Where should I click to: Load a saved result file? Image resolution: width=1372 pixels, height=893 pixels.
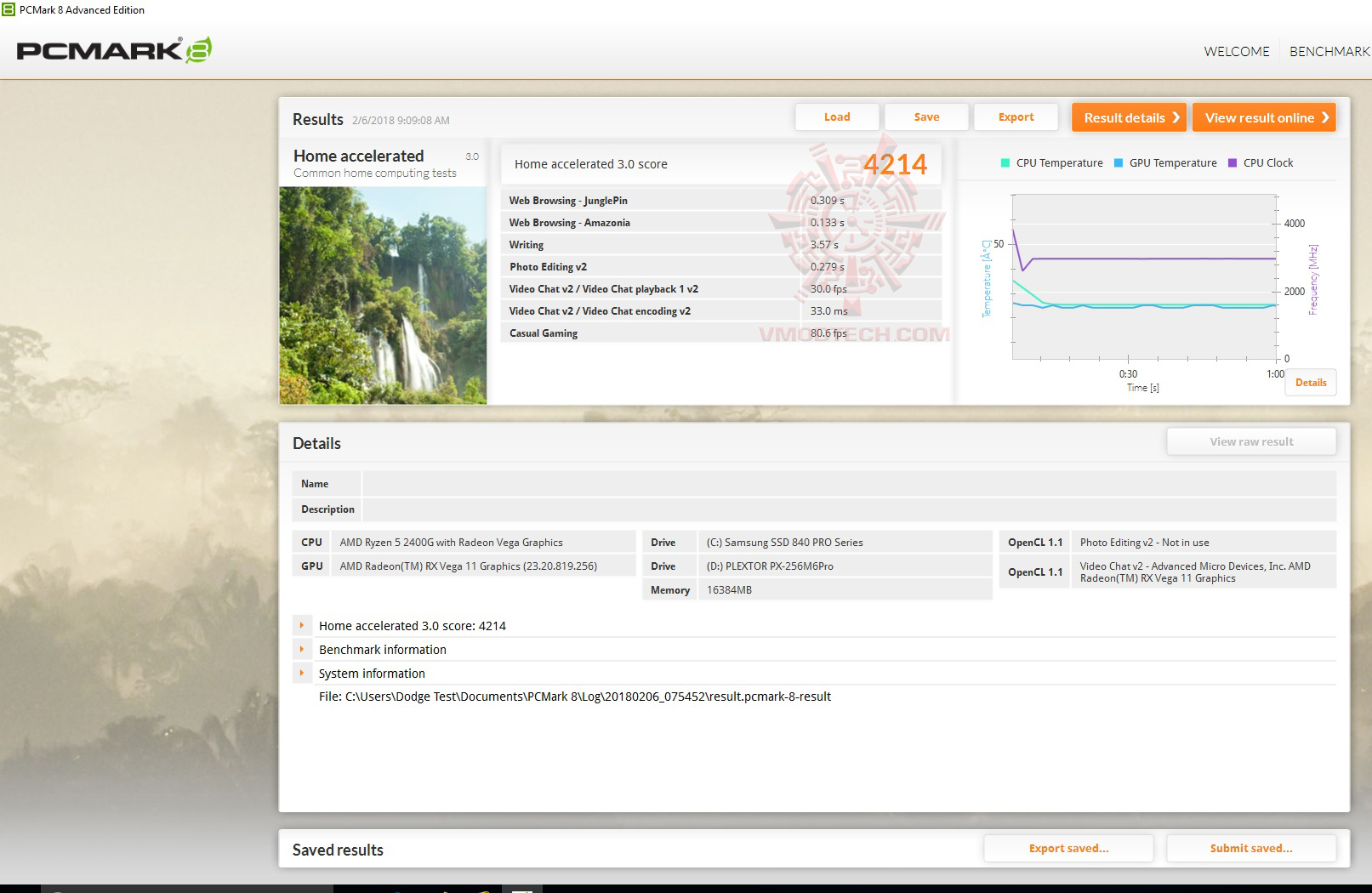(837, 117)
